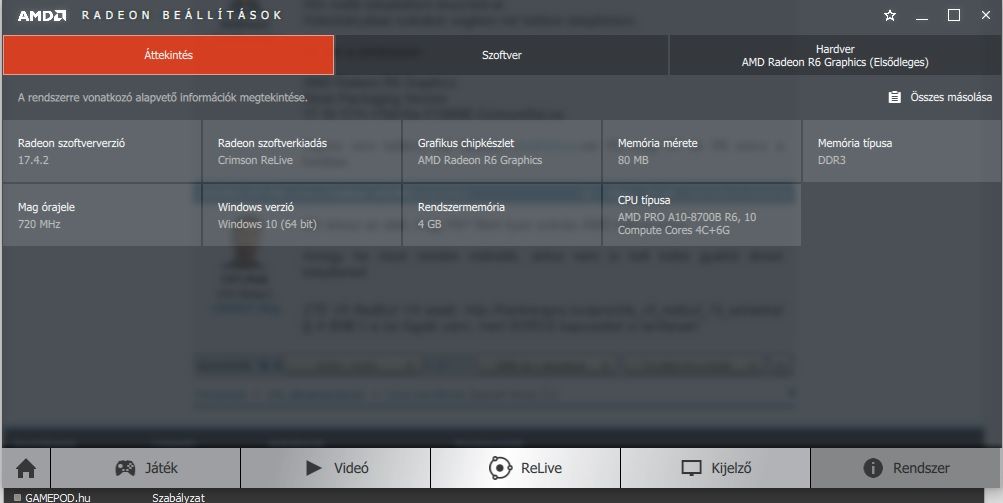Go to the Home icon button

pos(26,468)
